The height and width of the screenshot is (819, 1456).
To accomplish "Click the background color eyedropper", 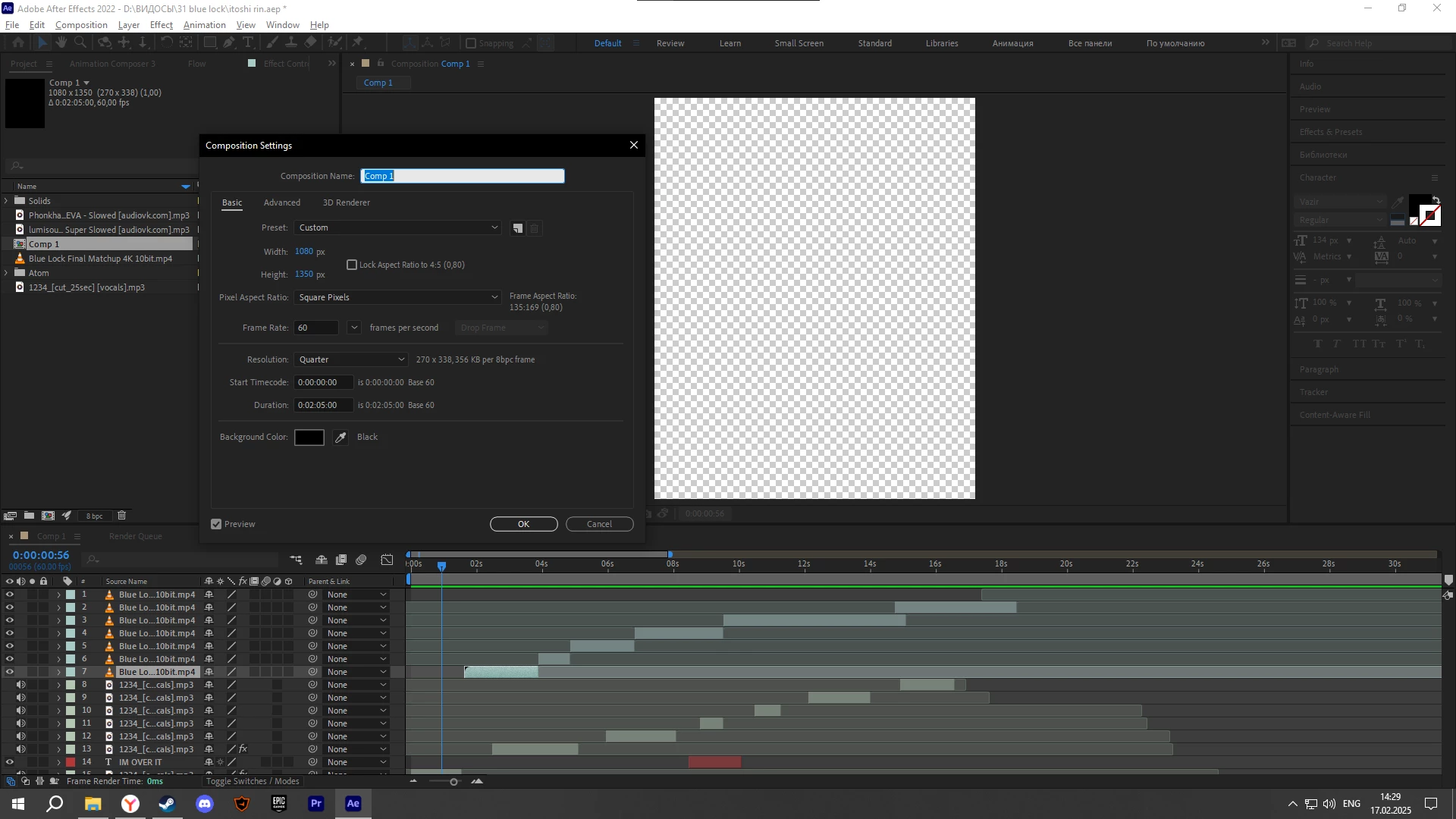I will point(340,438).
